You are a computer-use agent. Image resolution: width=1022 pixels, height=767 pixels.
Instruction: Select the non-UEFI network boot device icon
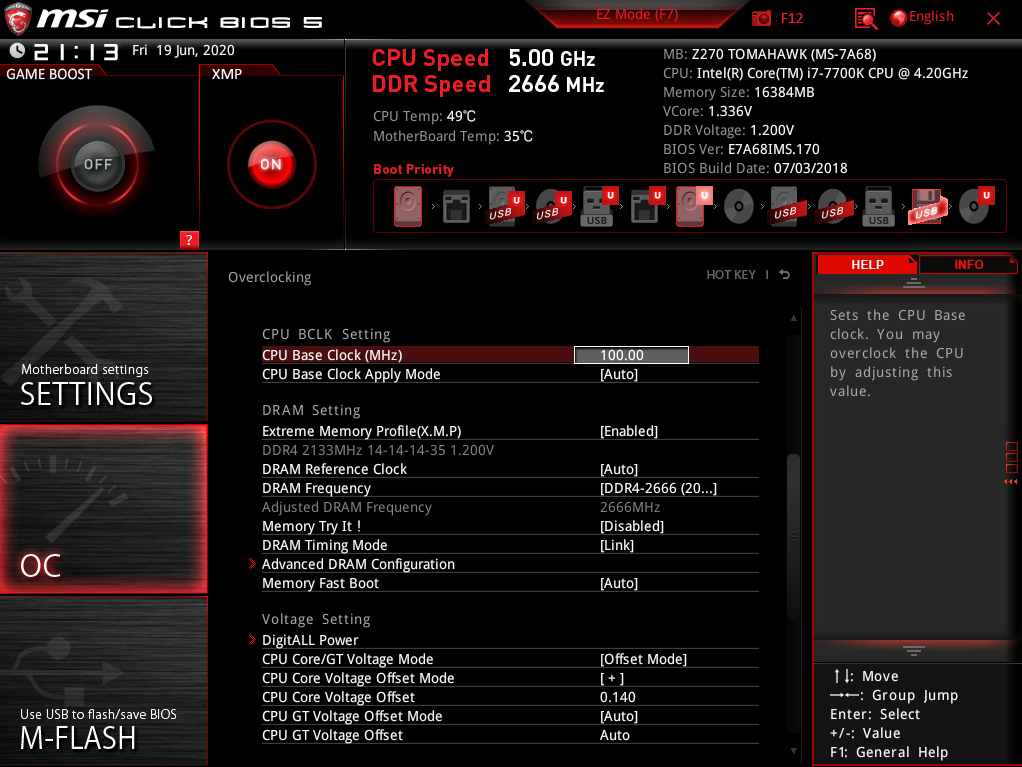coord(456,207)
